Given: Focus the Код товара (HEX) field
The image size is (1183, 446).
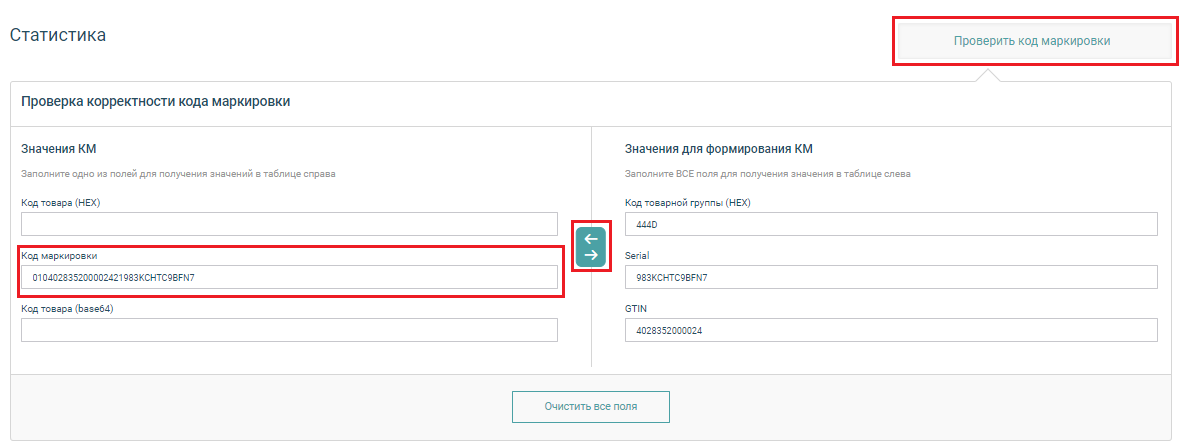Looking at the screenshot, I should coord(289,224).
